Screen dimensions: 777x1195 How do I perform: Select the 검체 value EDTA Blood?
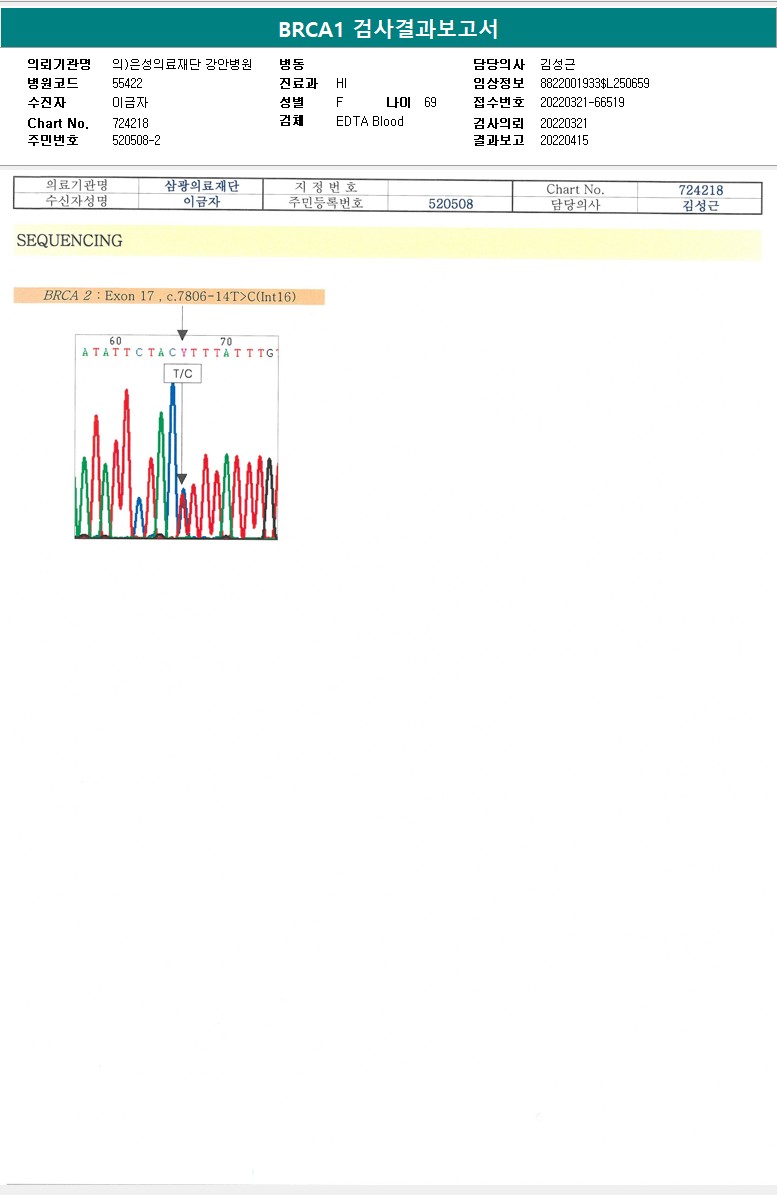click(x=369, y=121)
